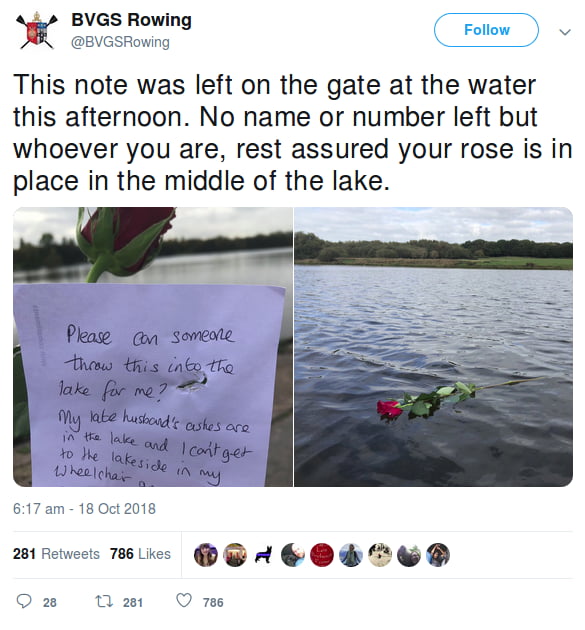This screenshot has width=585, height=630.
Task: Open the tweet timestamp 18 Oct 2018
Action: [x=84, y=509]
